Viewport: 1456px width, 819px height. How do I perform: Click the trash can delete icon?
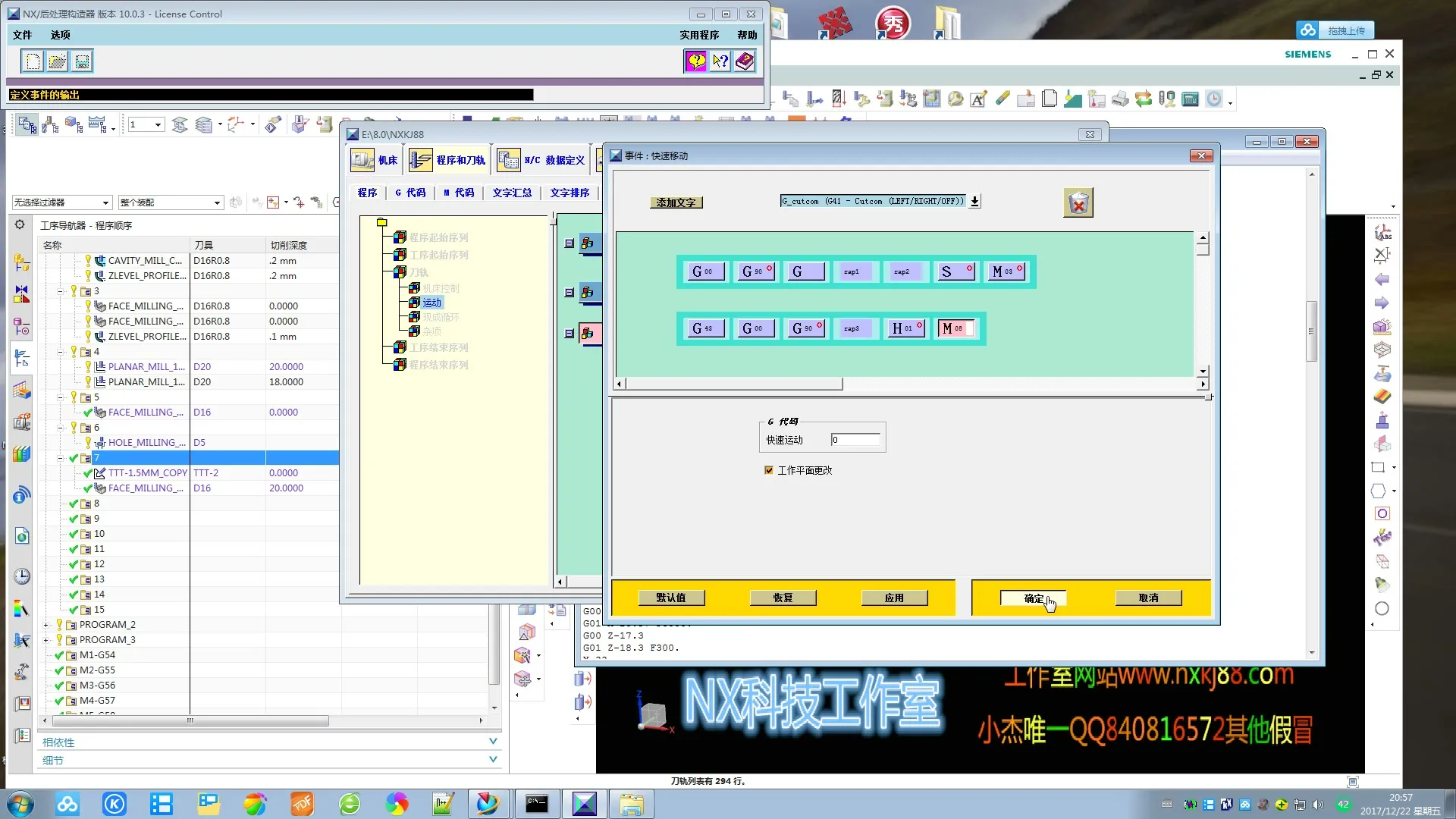pyautogui.click(x=1078, y=203)
